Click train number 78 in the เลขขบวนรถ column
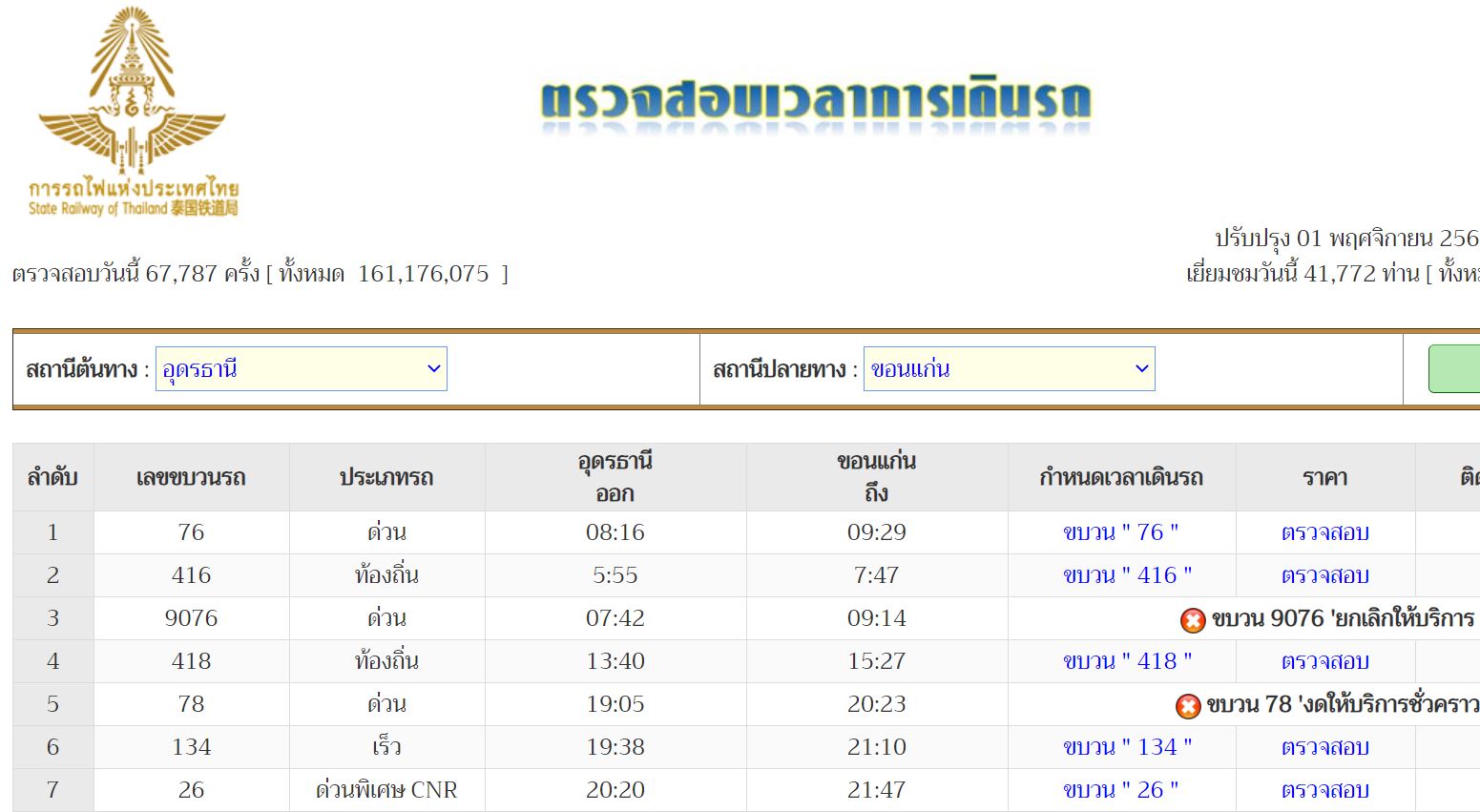 click(x=191, y=704)
